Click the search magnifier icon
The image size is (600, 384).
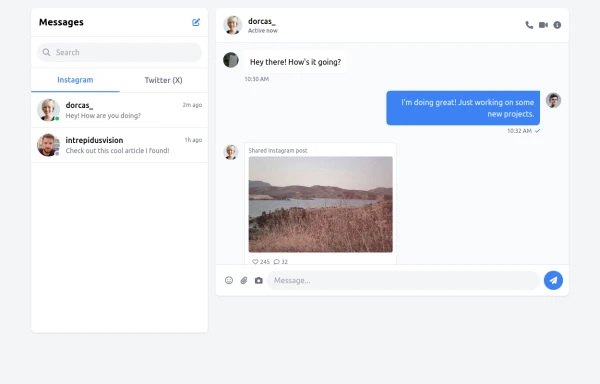[x=46, y=52]
